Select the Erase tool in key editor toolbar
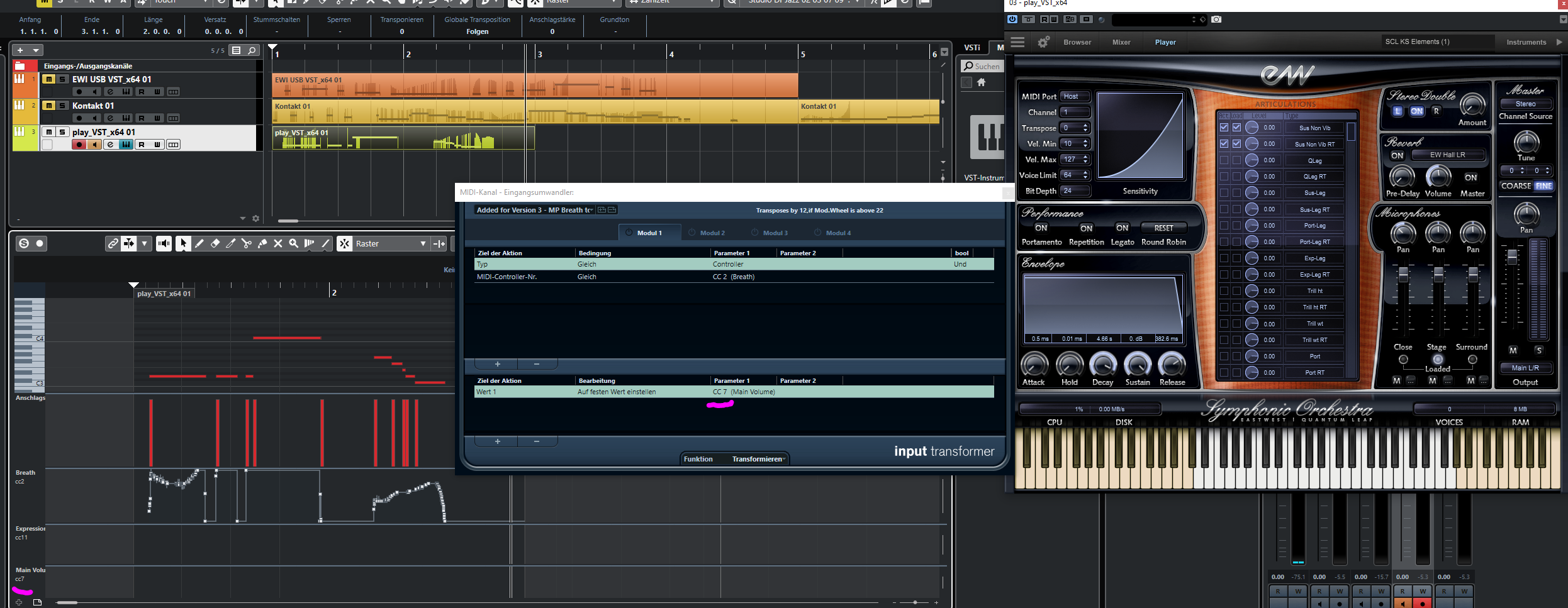1568x608 pixels. pyautogui.click(x=215, y=244)
